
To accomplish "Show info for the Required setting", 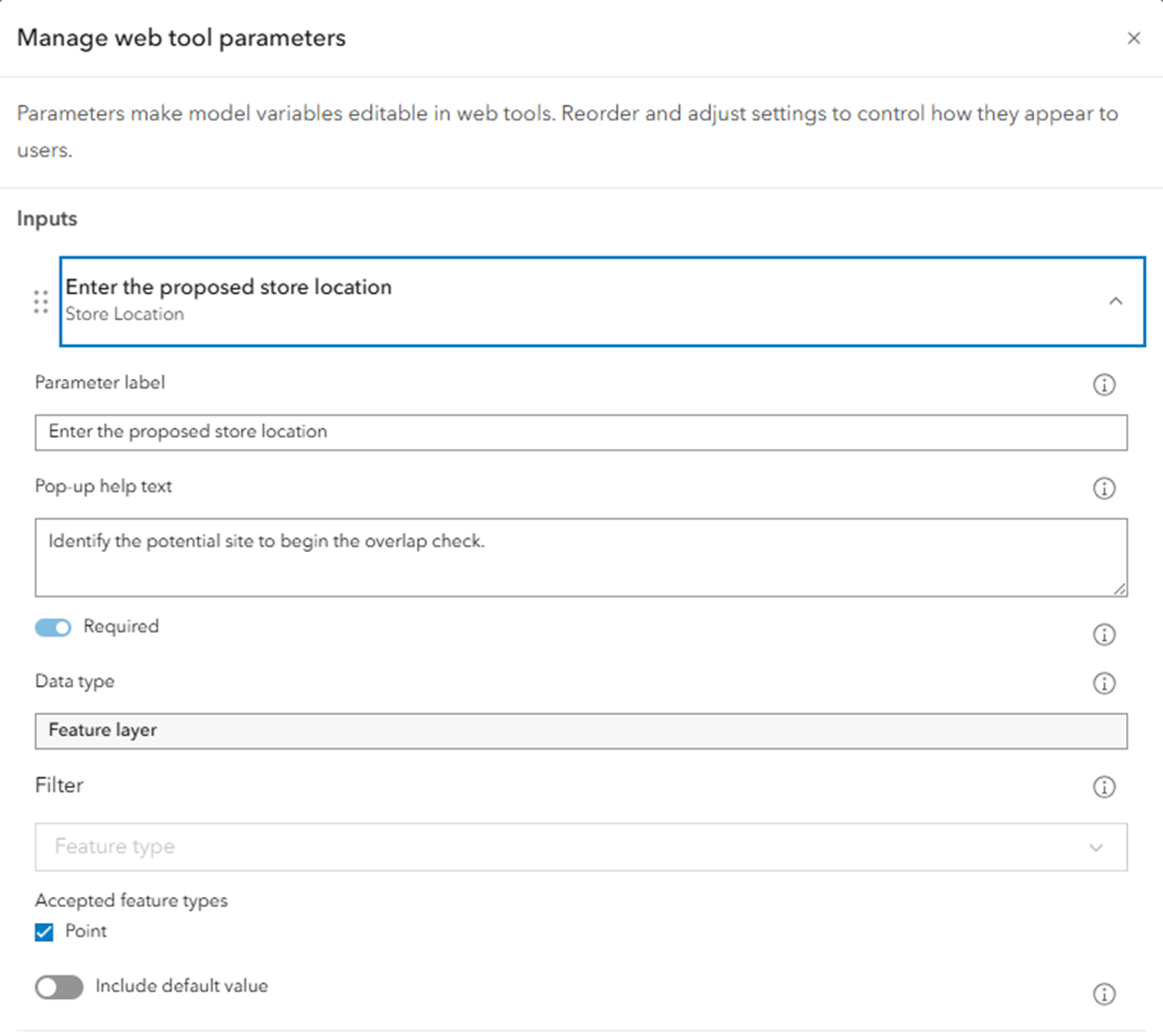I will (1103, 635).
